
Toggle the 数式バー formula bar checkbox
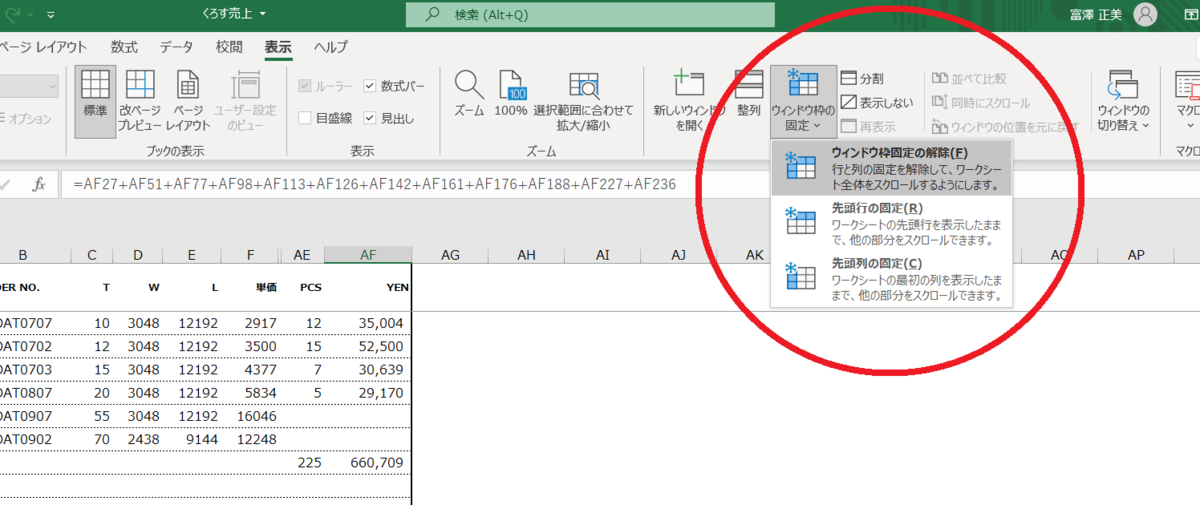click(x=370, y=87)
